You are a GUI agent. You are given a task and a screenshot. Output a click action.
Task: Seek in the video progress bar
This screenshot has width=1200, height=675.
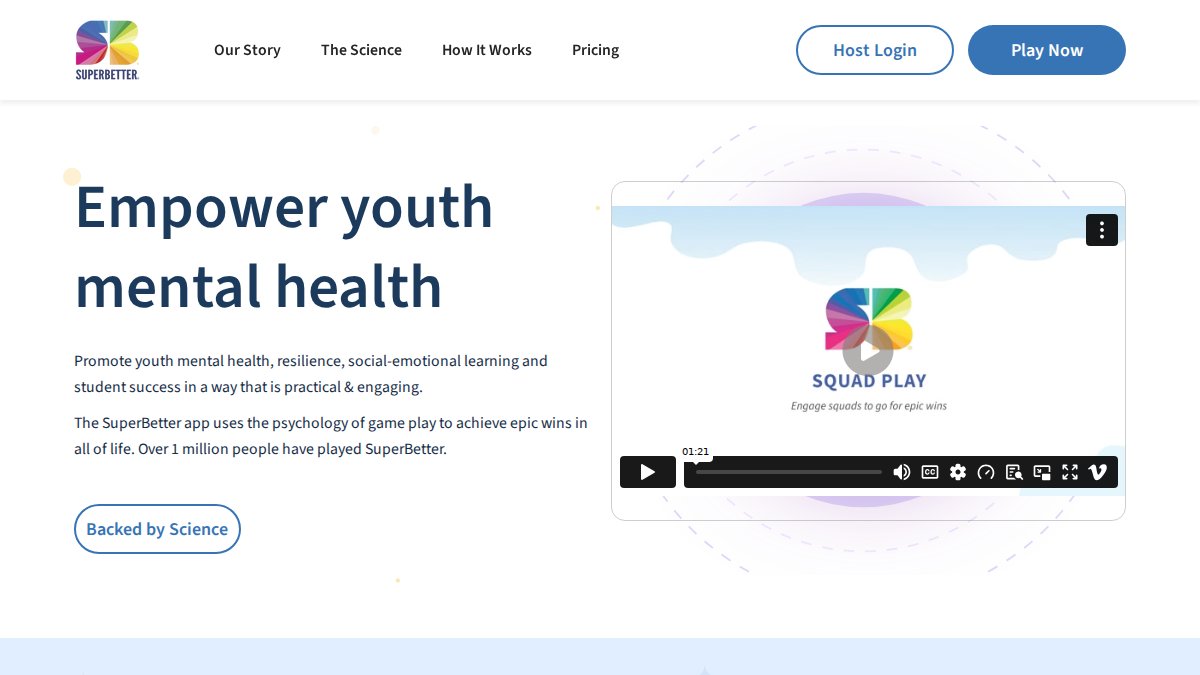click(789, 472)
